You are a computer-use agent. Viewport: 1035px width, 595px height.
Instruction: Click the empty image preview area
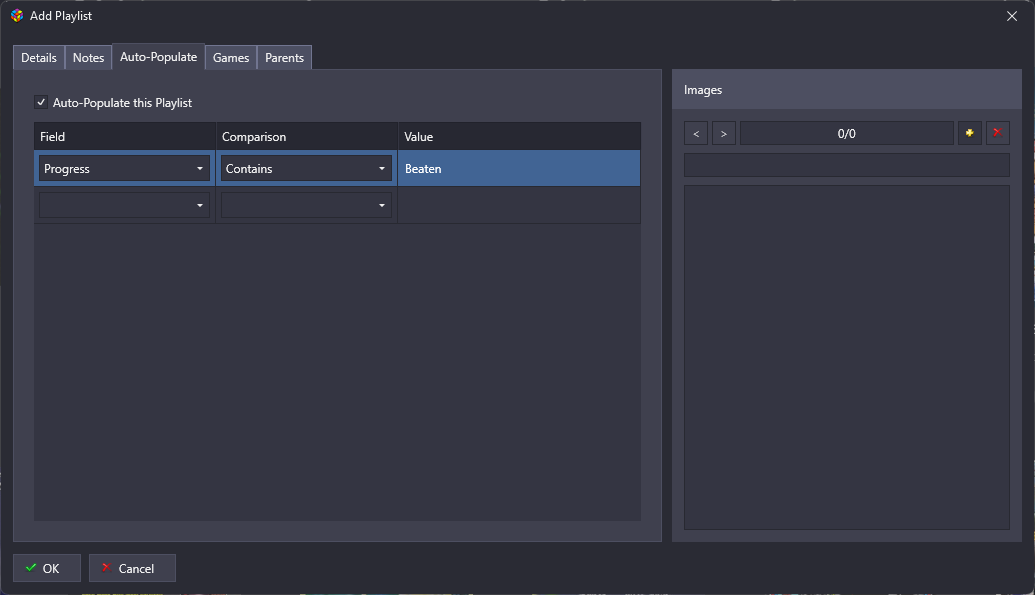(x=847, y=357)
